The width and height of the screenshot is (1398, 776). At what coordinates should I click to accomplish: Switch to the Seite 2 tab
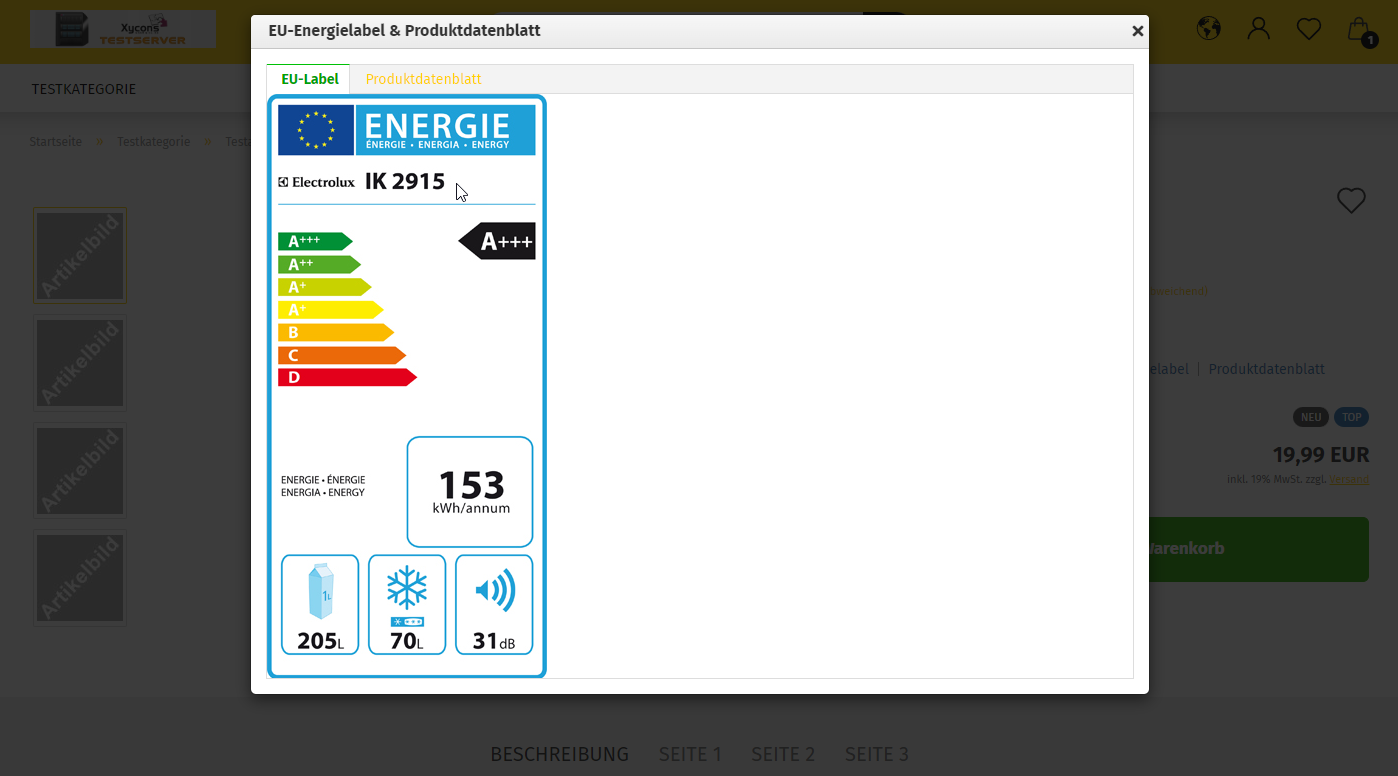(x=783, y=754)
